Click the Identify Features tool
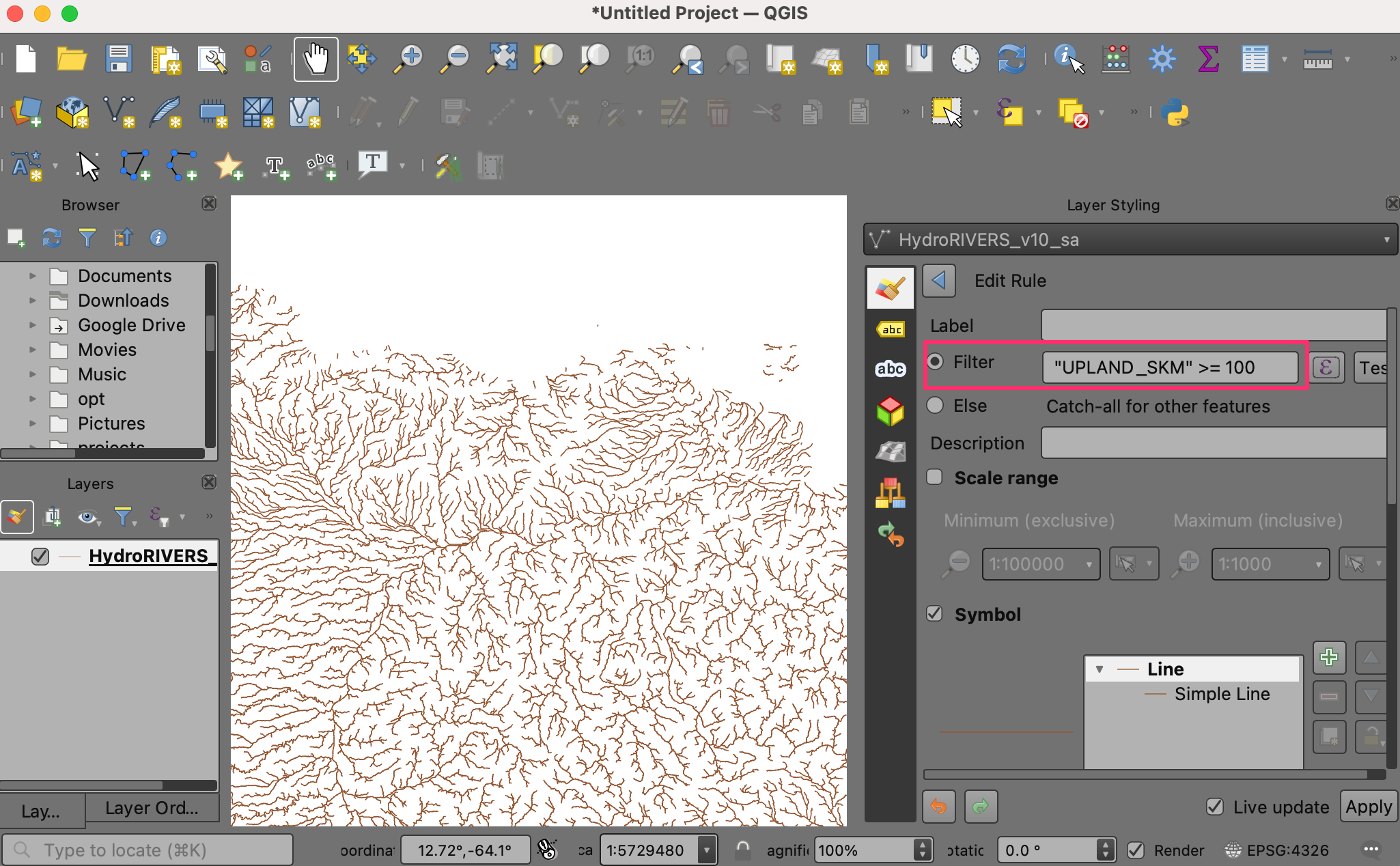This screenshot has width=1400, height=866. [x=1068, y=59]
